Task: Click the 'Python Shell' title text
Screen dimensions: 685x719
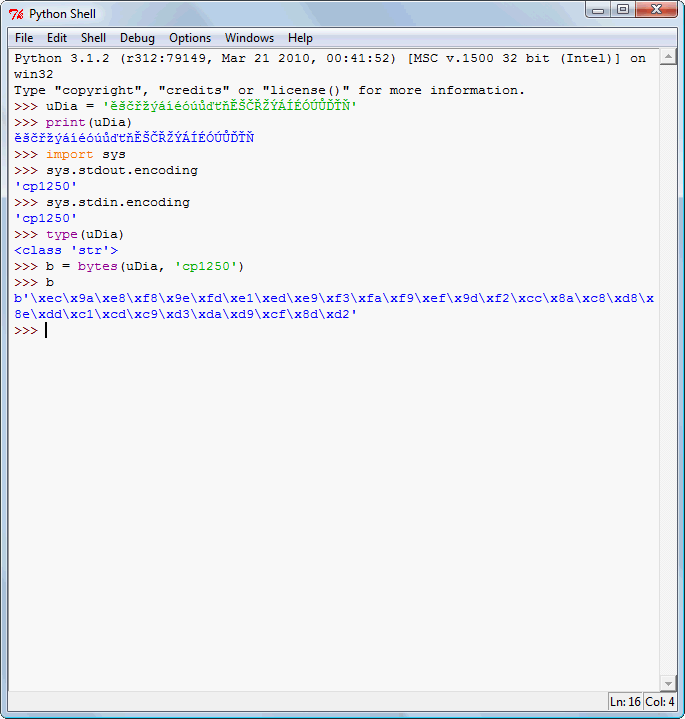Action: tap(62, 14)
